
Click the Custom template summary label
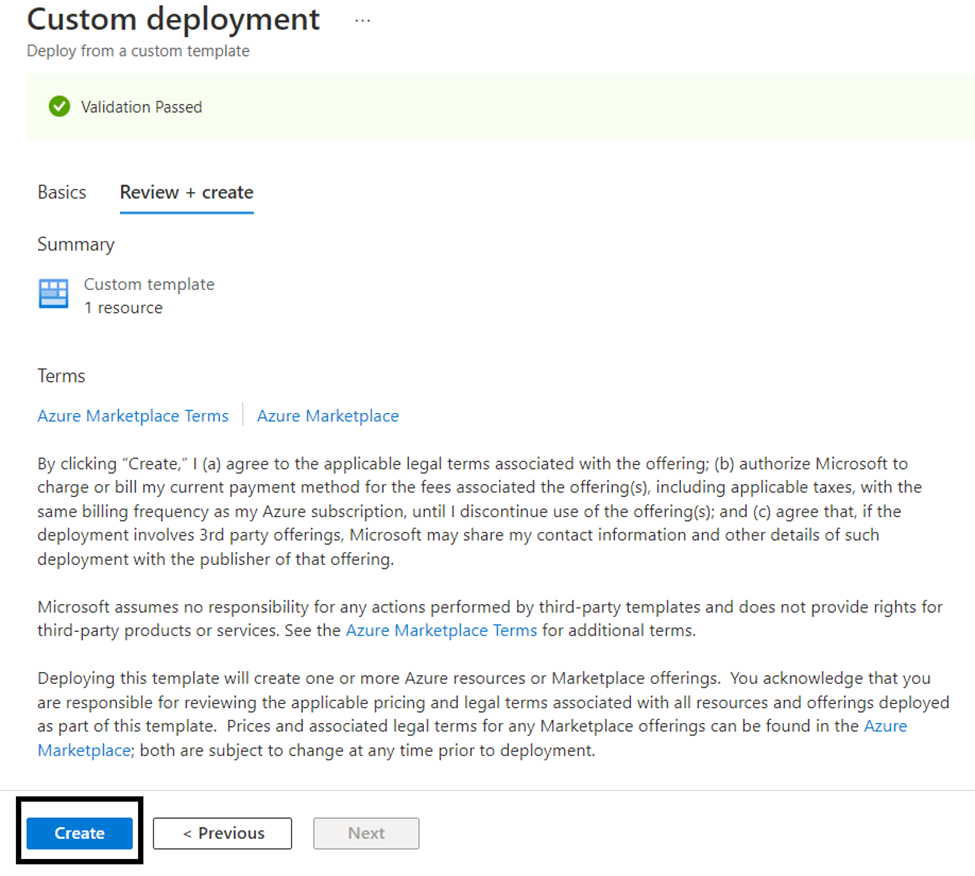point(149,284)
